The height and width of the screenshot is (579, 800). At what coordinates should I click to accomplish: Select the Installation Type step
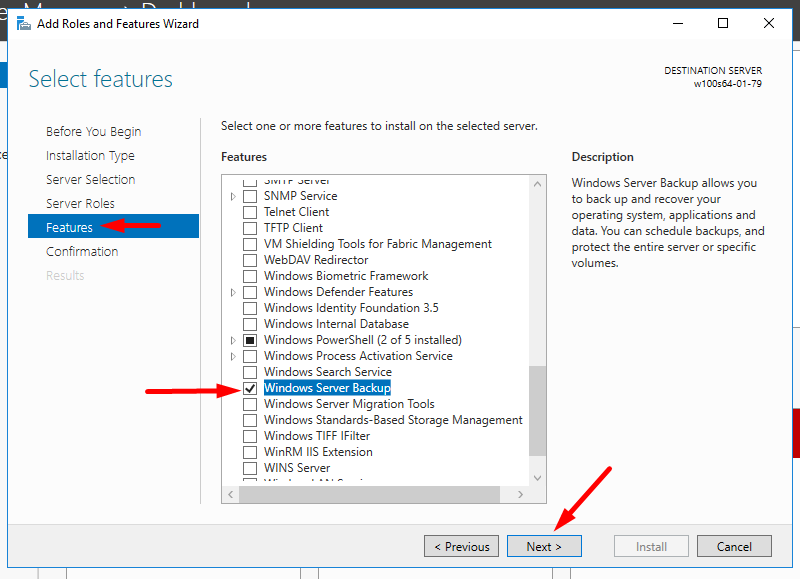click(x=90, y=155)
